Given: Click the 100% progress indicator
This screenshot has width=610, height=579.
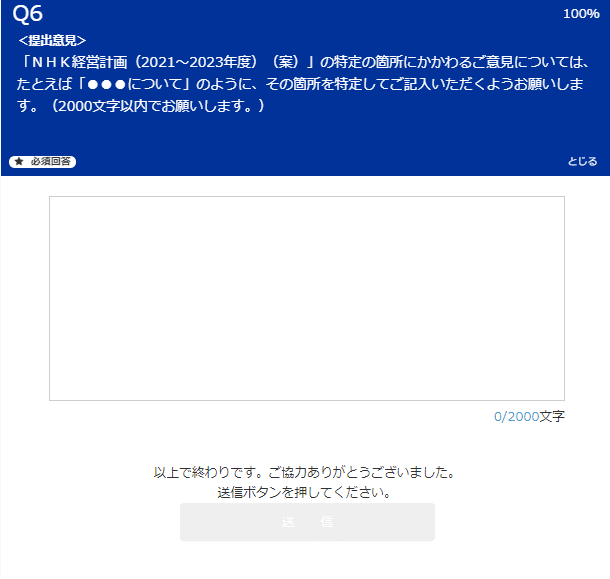Looking at the screenshot, I should pyautogui.click(x=581, y=14).
